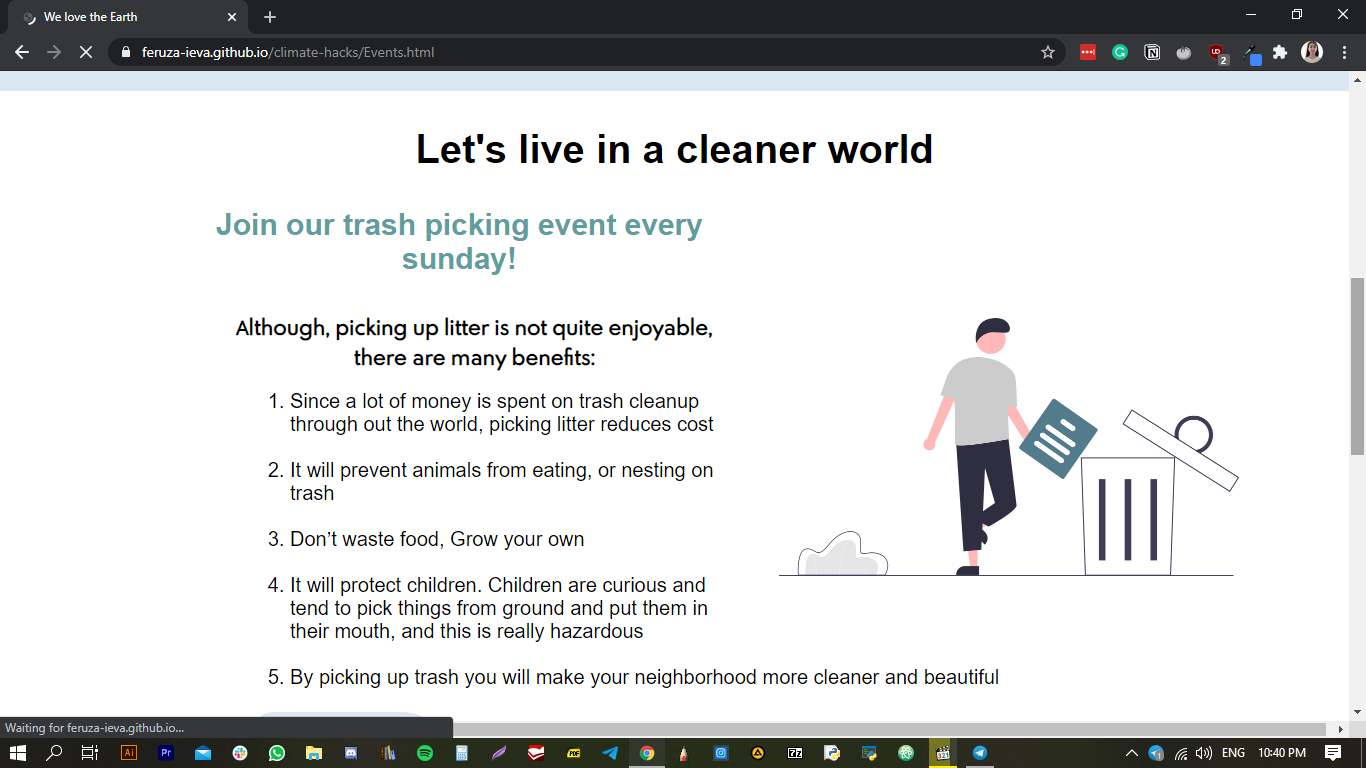Open Wi-Fi network settings in the tray
The width and height of the screenshot is (1366, 768).
(1181, 753)
